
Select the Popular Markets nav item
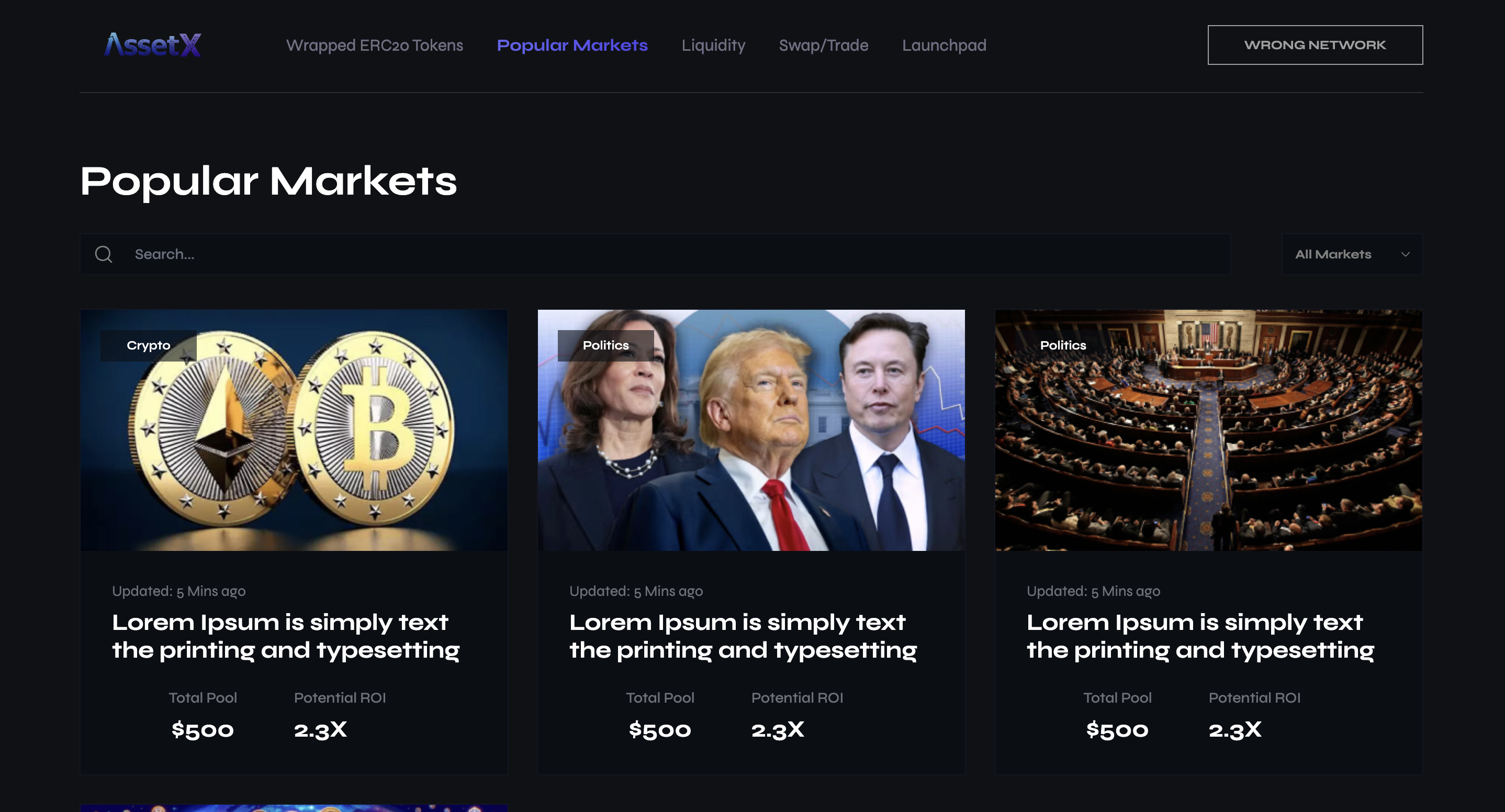point(572,45)
